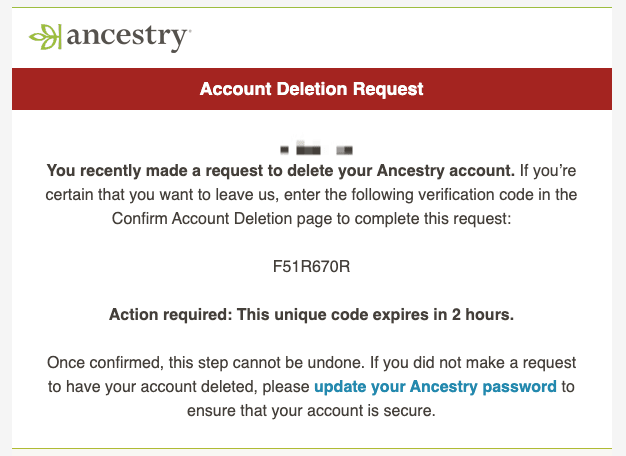The width and height of the screenshot is (626, 456).
Task: Click the 'ensure that your account is secure' line
Action: [x=311, y=410]
